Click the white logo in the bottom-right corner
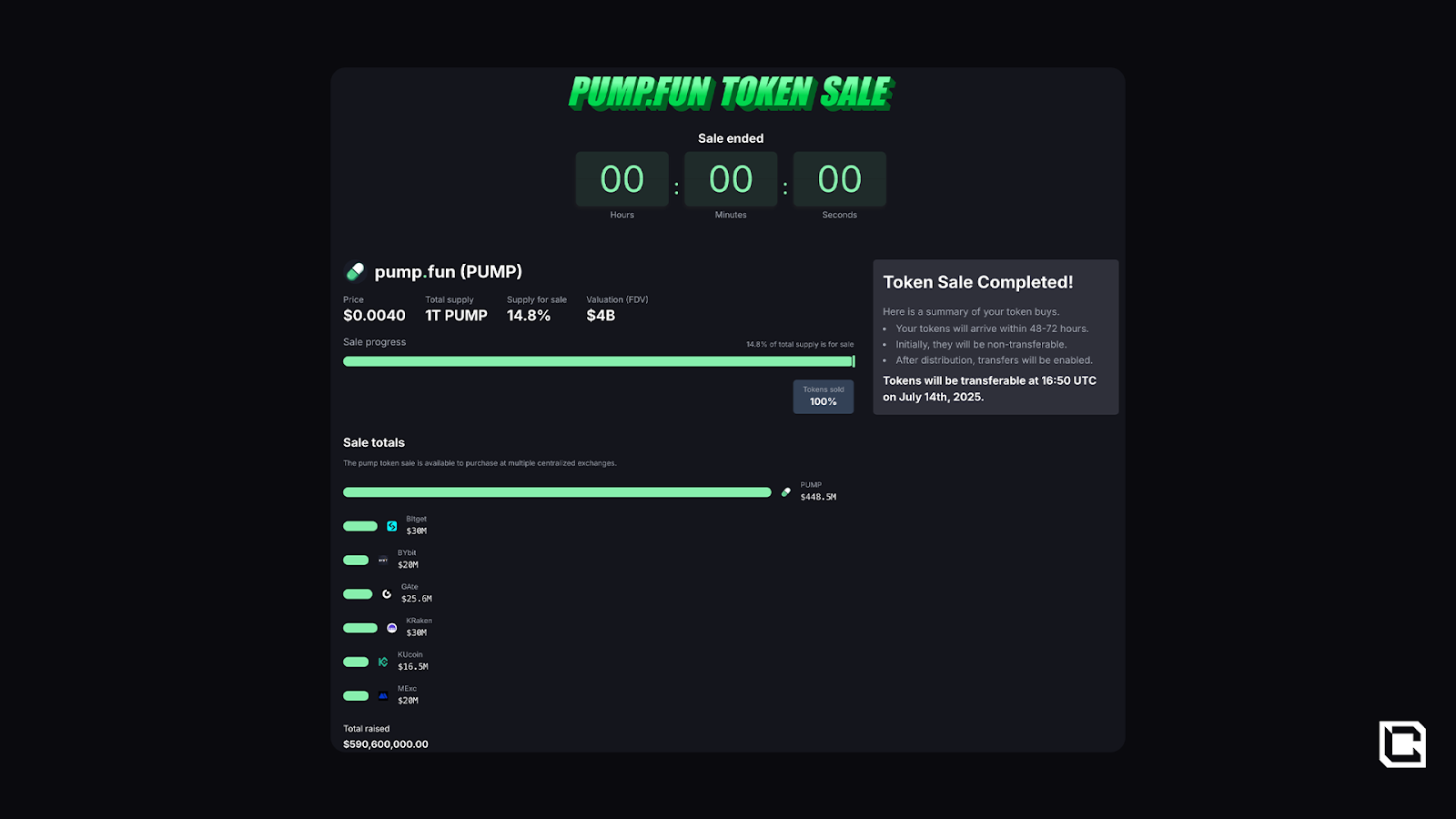 coord(1402,744)
